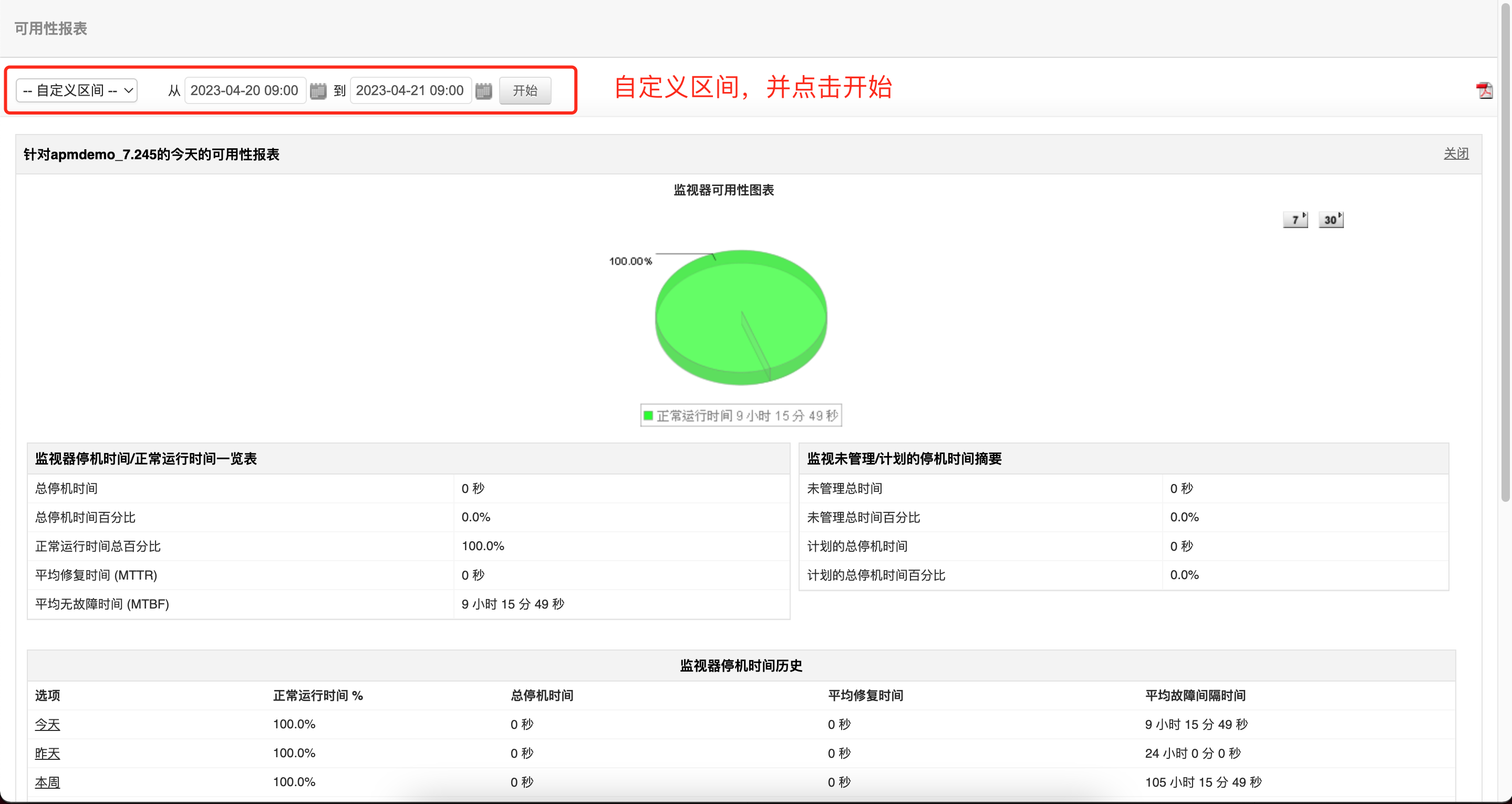Open the 自定义区间 period dropdown
This screenshot has width=1512, height=804.
click(77, 90)
